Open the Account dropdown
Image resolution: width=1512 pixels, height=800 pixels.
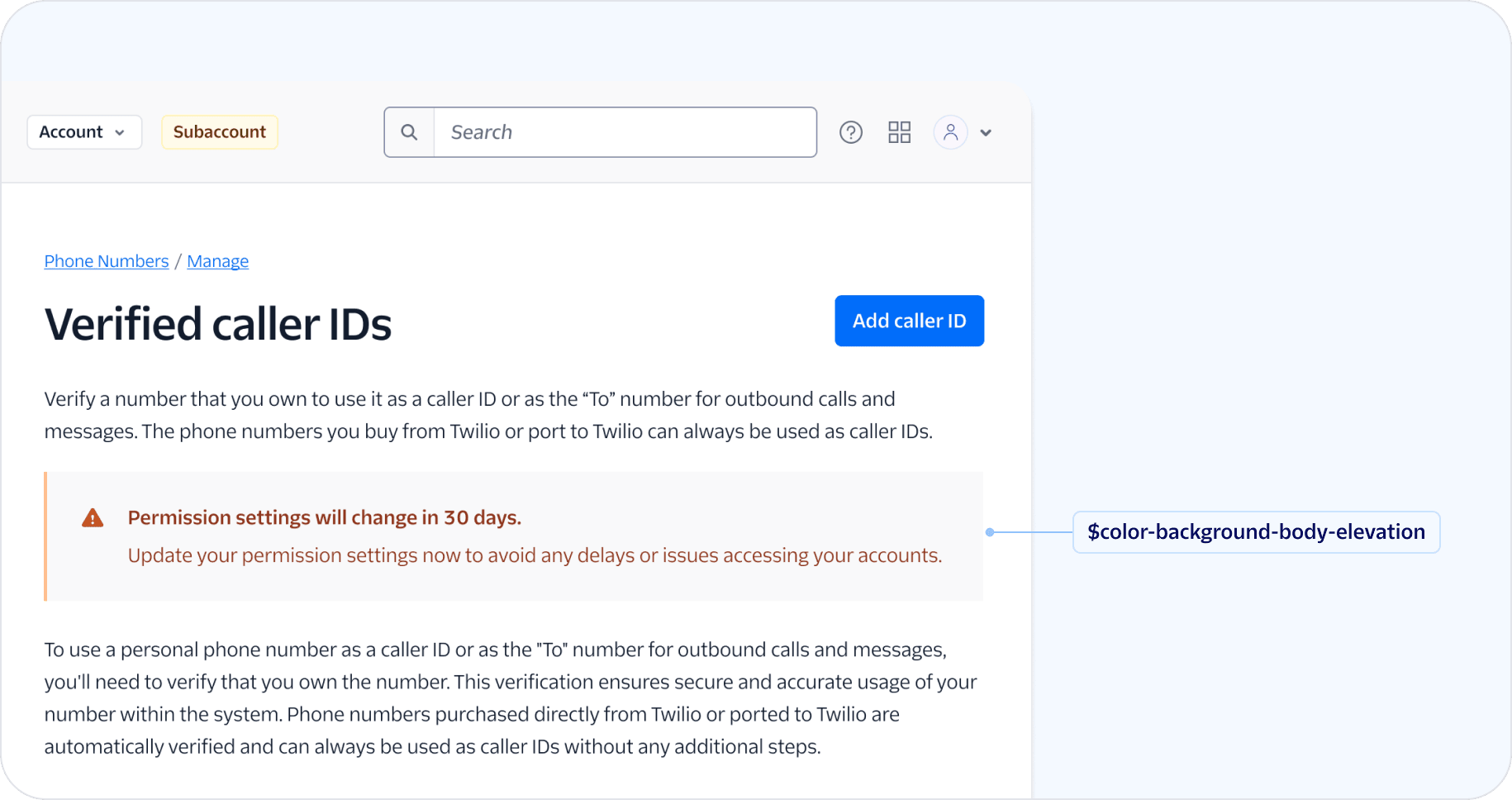point(83,132)
